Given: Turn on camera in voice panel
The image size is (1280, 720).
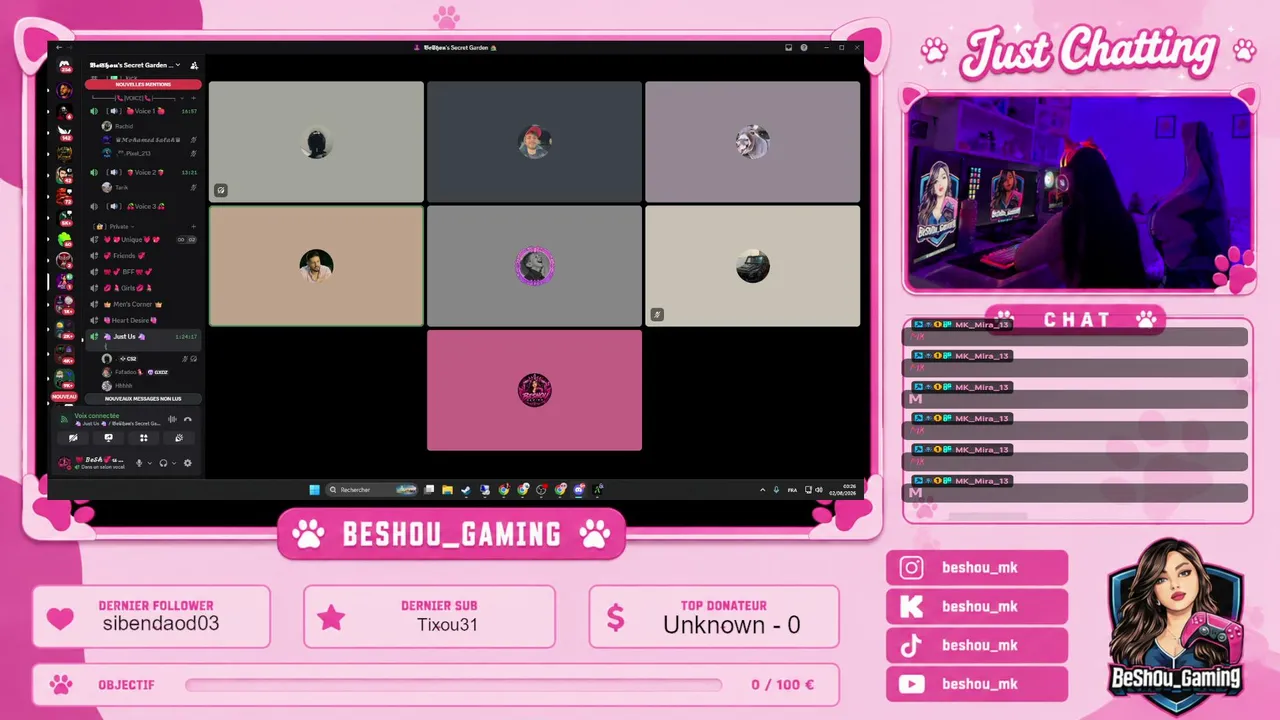Looking at the screenshot, I should (73, 438).
